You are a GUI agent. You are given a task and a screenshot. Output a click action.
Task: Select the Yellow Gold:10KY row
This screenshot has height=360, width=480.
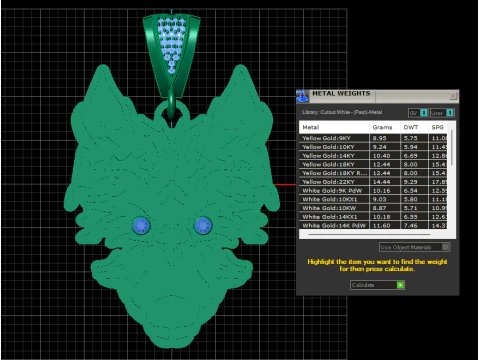pos(373,147)
